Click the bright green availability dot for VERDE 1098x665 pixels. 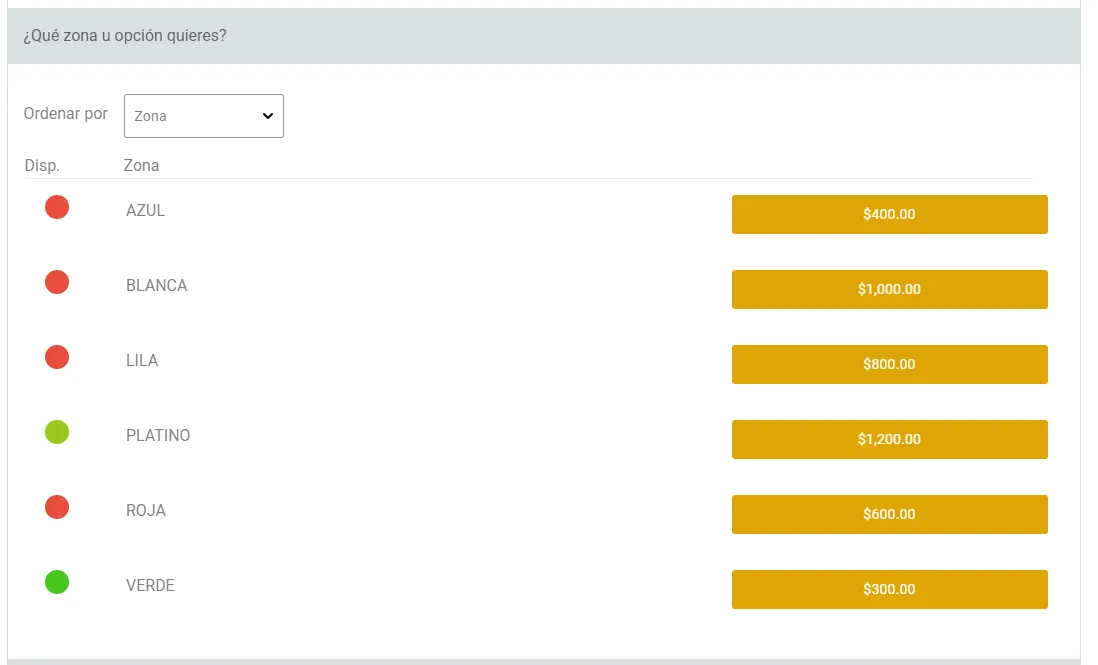click(57, 582)
